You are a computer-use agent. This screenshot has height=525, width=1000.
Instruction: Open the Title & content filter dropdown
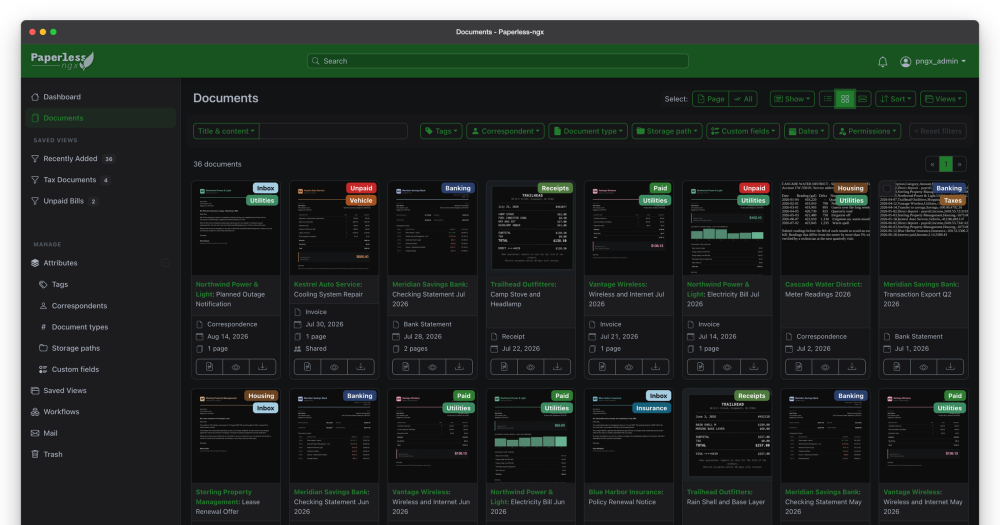tap(226, 131)
